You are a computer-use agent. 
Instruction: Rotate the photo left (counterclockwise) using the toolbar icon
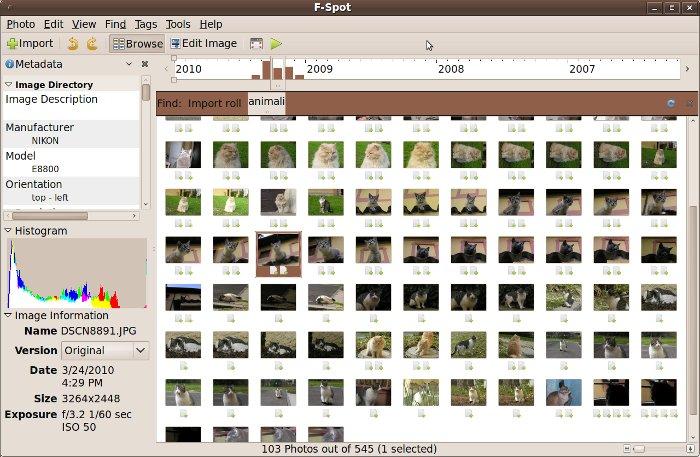[73, 43]
